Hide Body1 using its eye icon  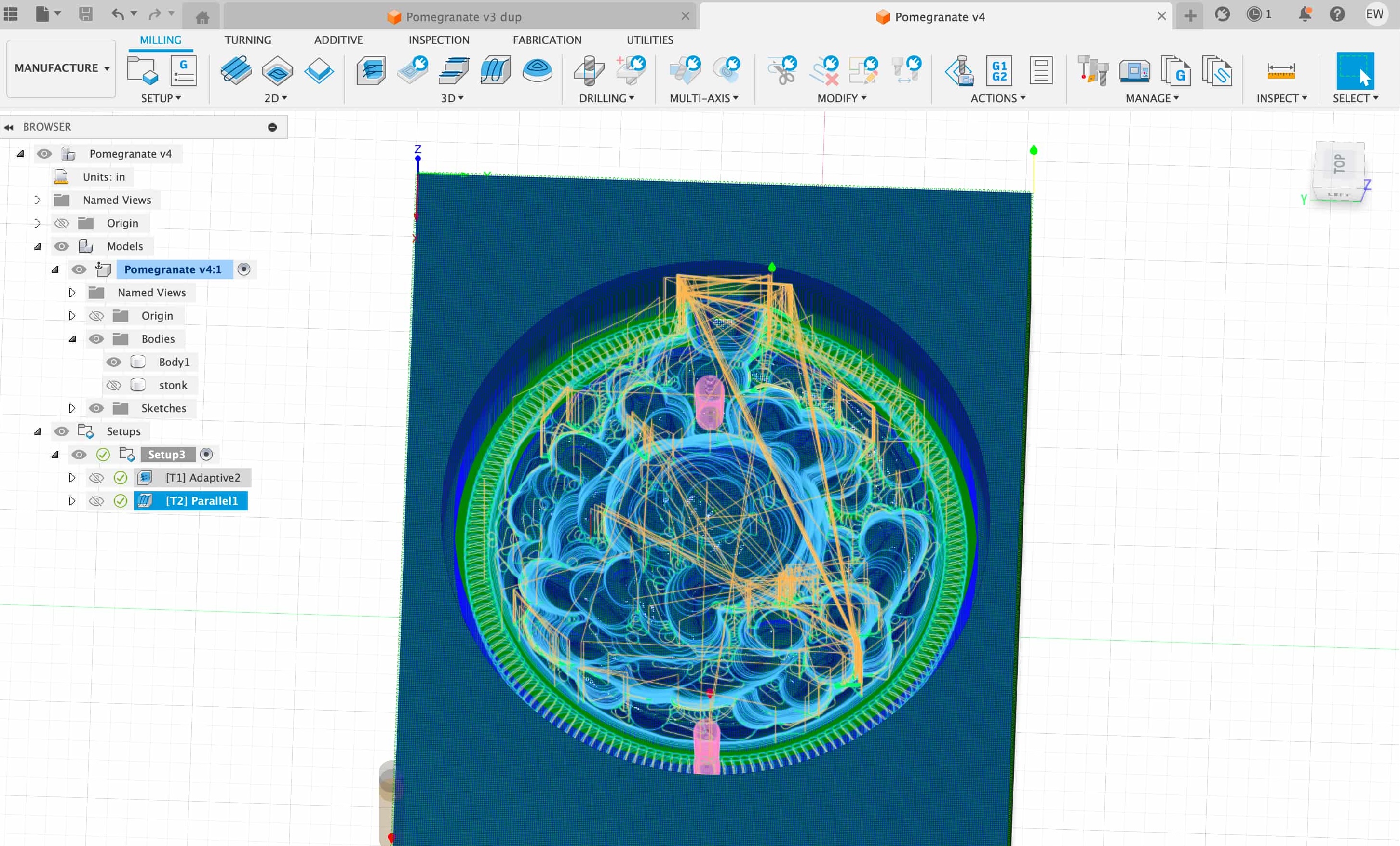click(x=114, y=362)
